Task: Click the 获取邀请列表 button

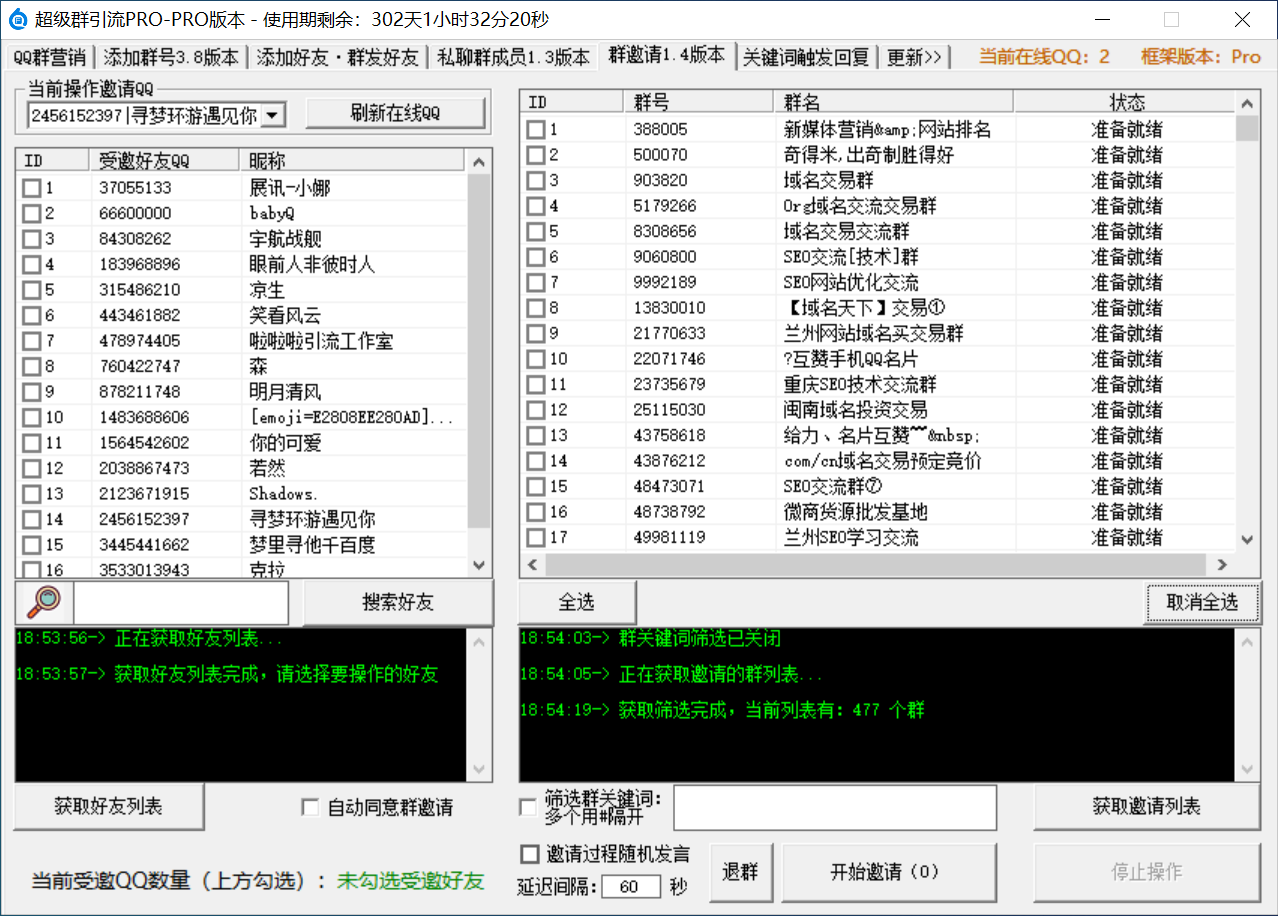Action: [x=1146, y=807]
